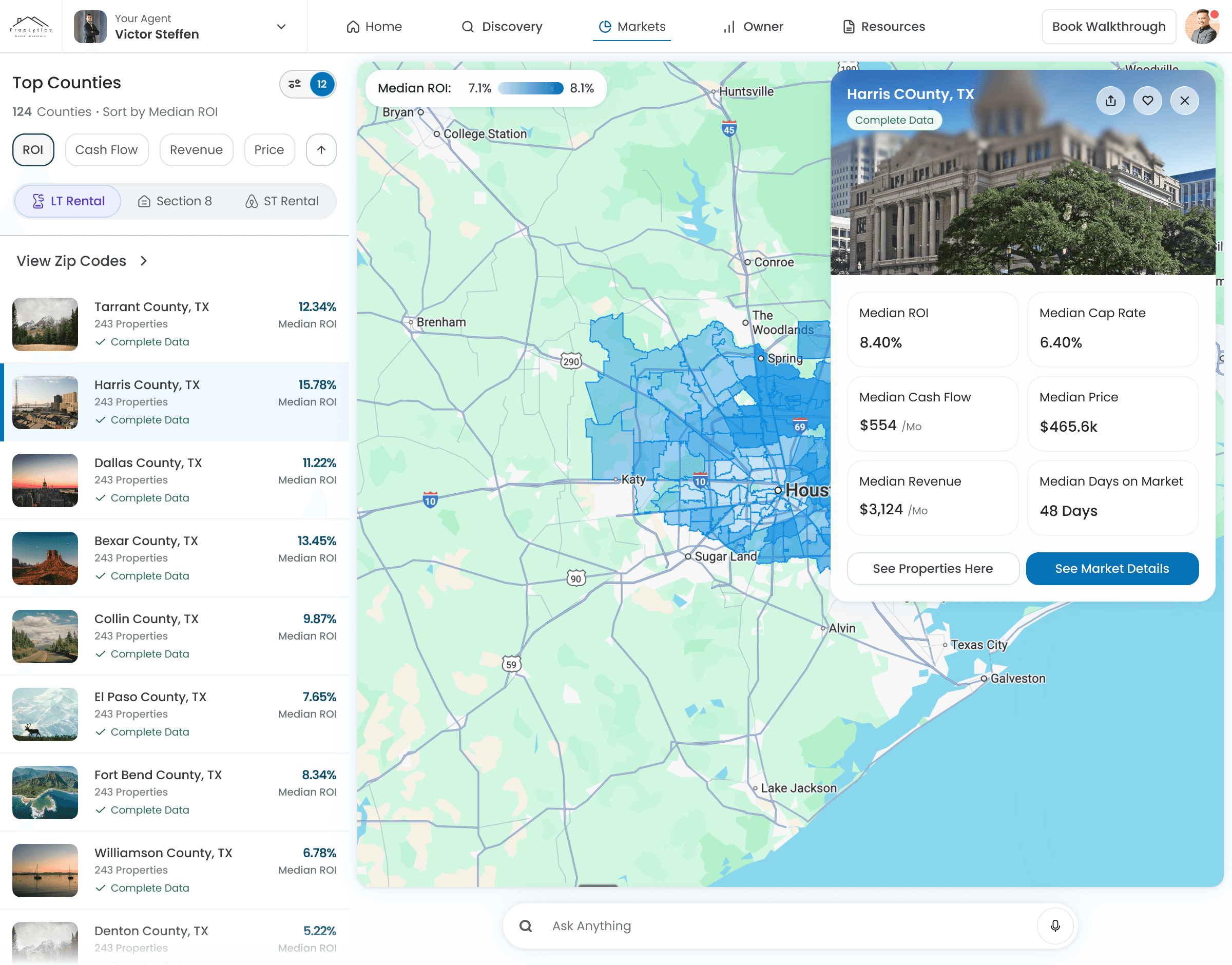Click Book Walkthrough button
The image size is (1232, 965).
point(1108,27)
